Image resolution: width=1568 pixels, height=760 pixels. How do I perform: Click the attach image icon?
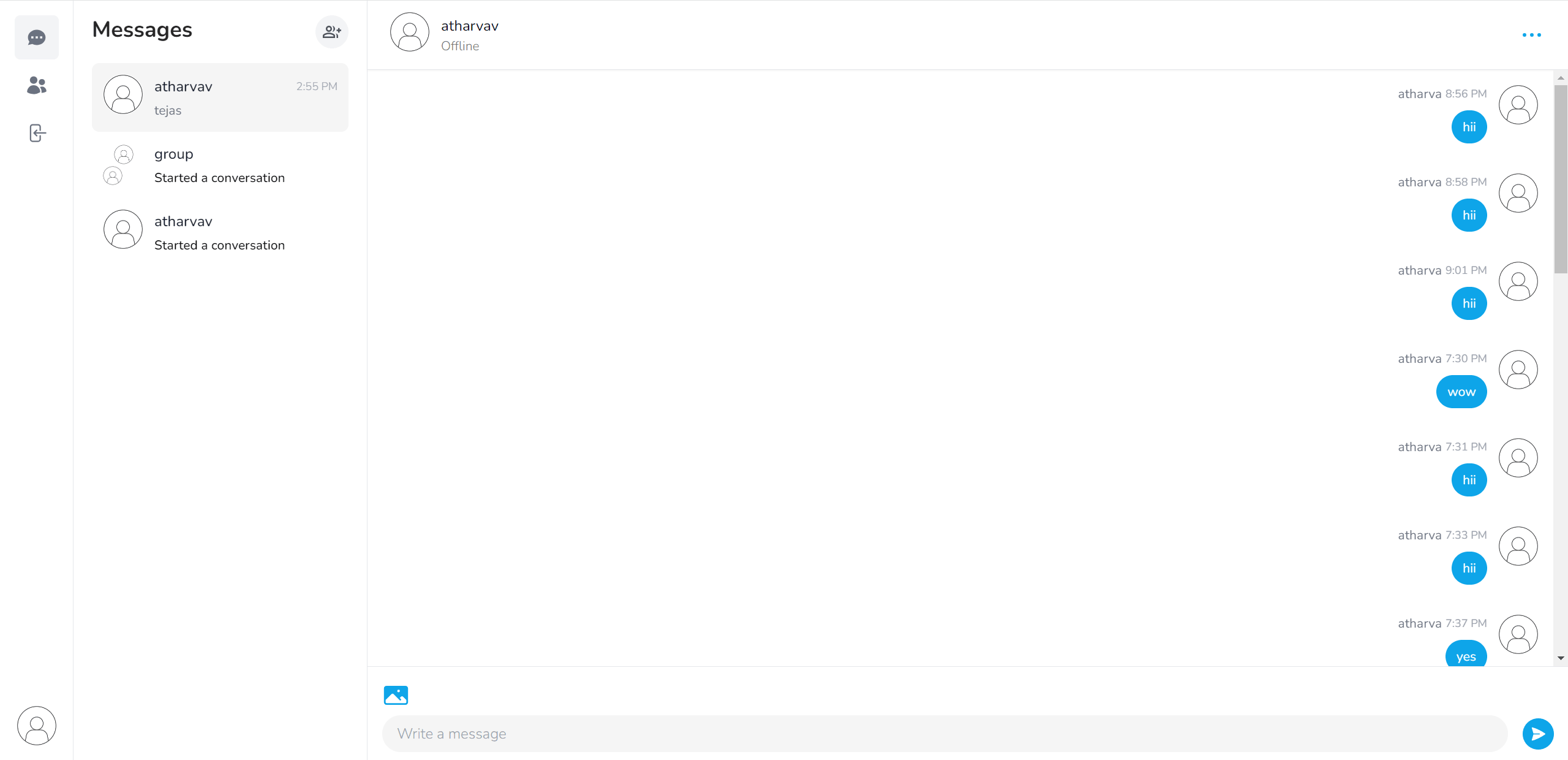click(x=396, y=695)
